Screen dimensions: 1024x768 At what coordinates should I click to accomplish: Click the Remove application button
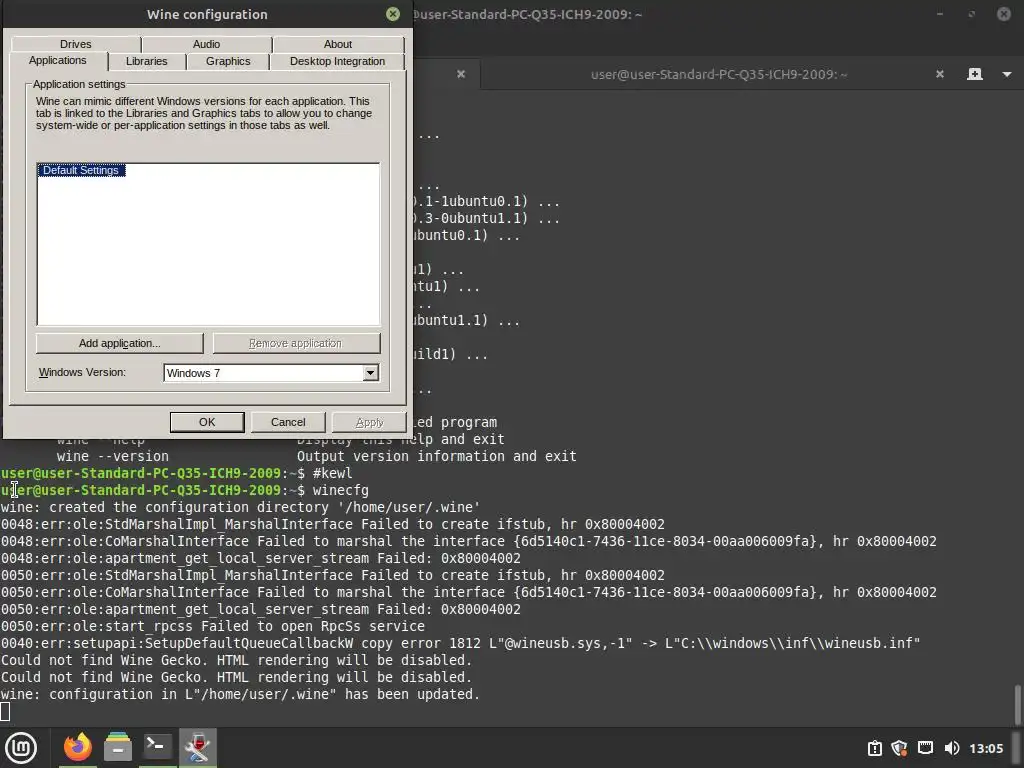(296, 344)
